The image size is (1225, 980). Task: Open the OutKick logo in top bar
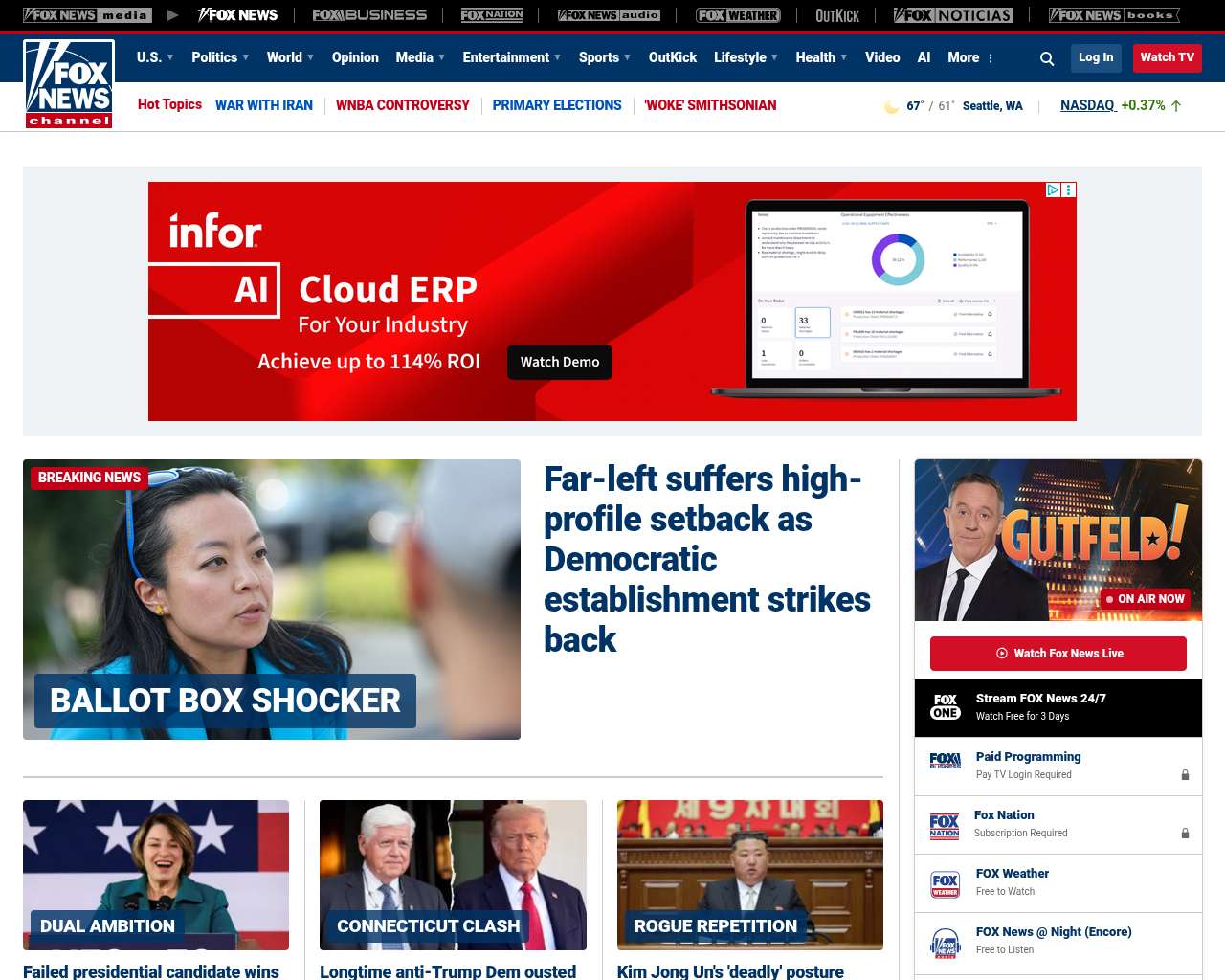point(837,15)
